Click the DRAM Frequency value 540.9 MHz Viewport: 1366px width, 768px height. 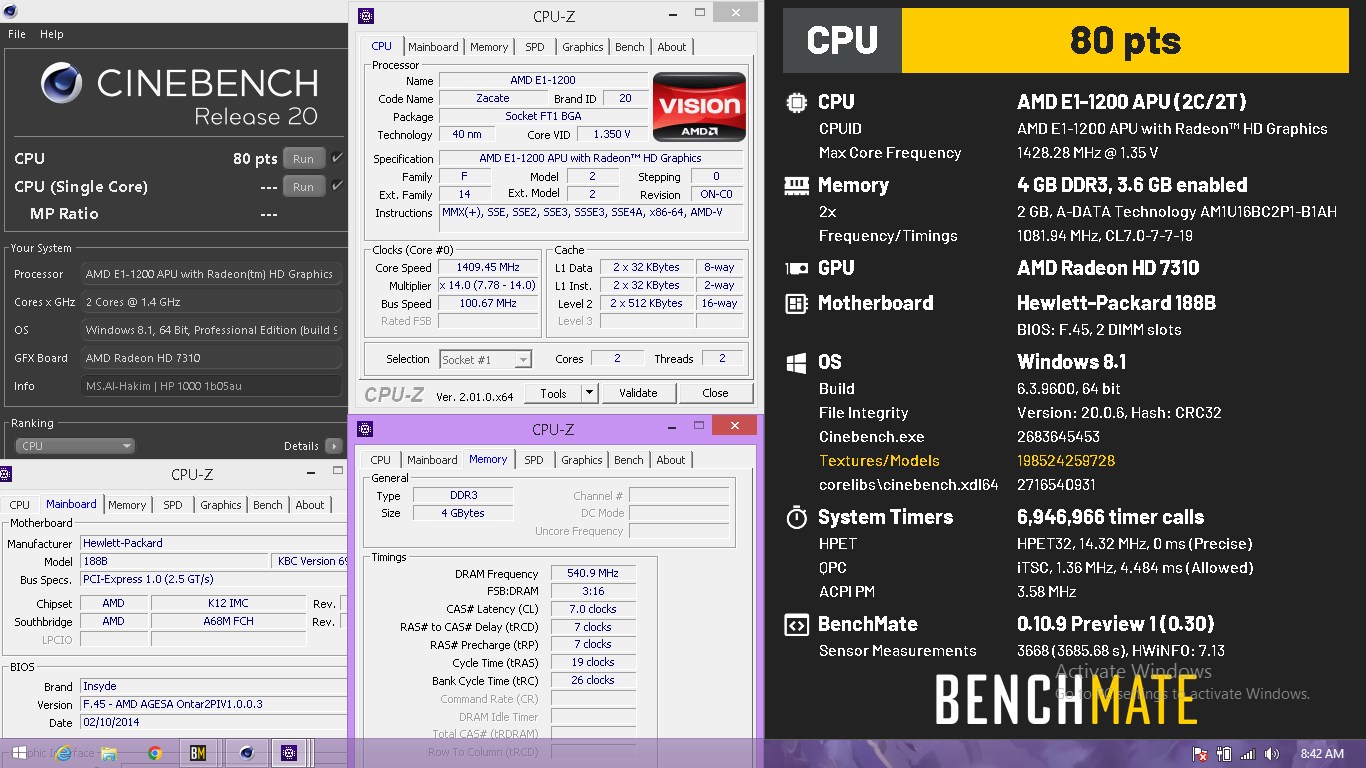click(x=593, y=573)
